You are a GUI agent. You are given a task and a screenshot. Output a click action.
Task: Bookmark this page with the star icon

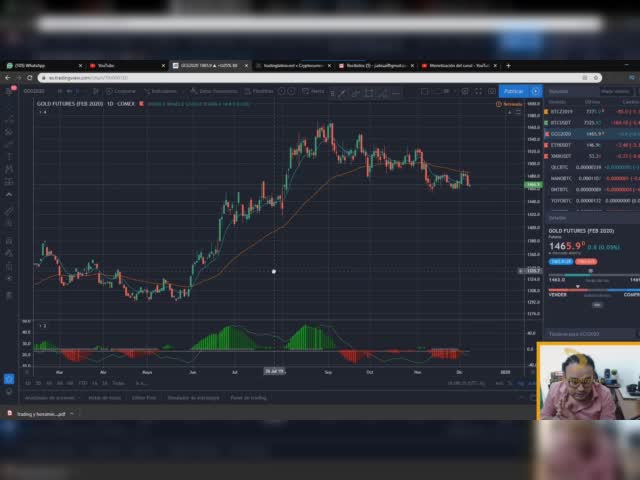596,78
